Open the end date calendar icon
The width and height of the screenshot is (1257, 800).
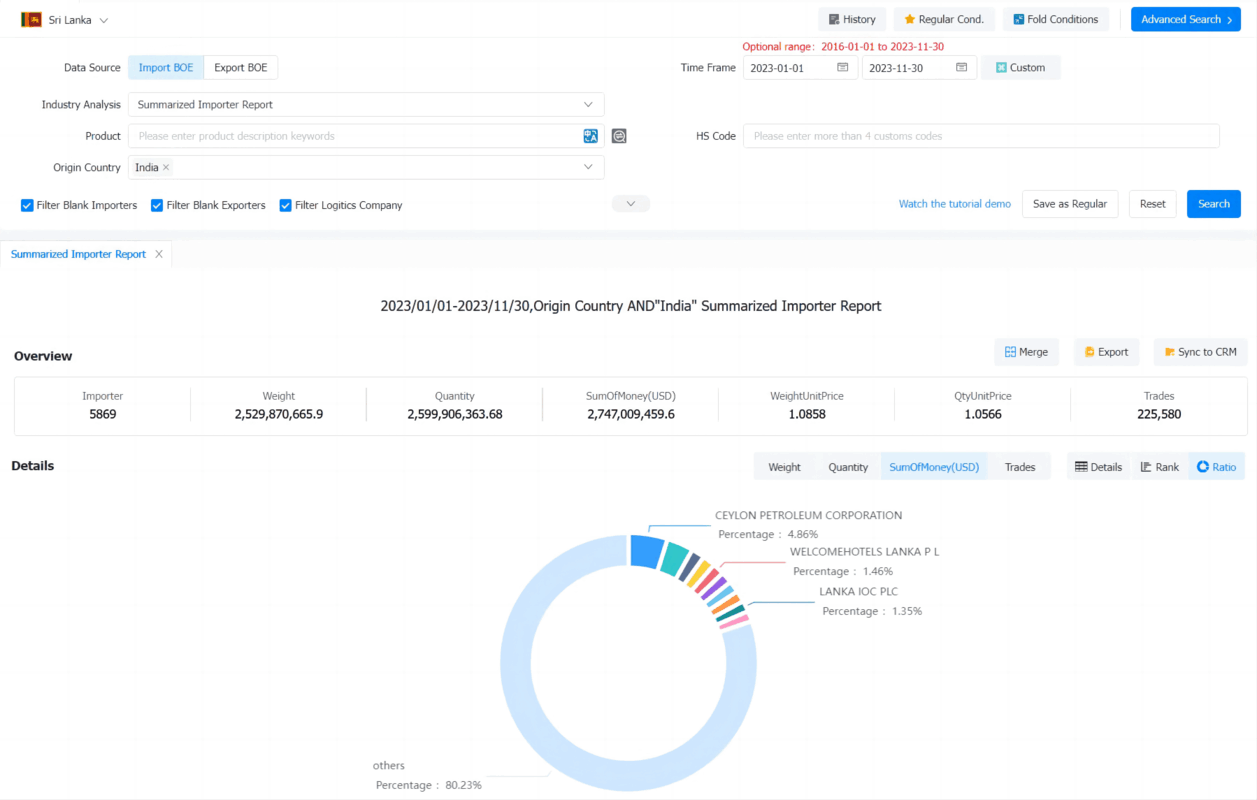point(961,68)
